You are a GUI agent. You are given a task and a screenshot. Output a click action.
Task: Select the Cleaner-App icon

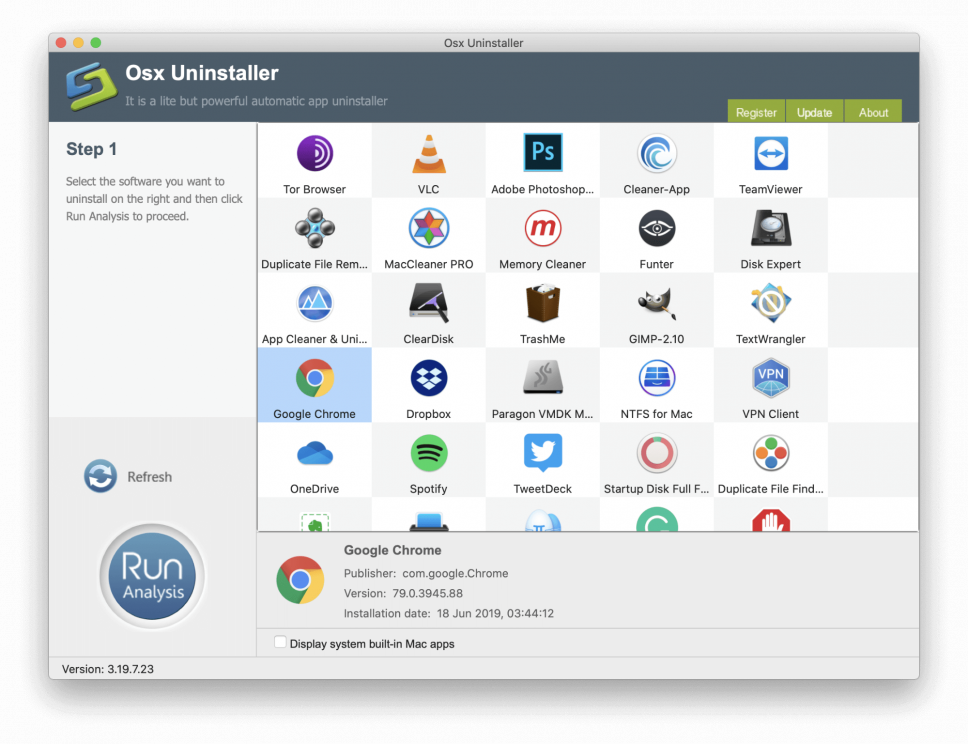(x=657, y=153)
